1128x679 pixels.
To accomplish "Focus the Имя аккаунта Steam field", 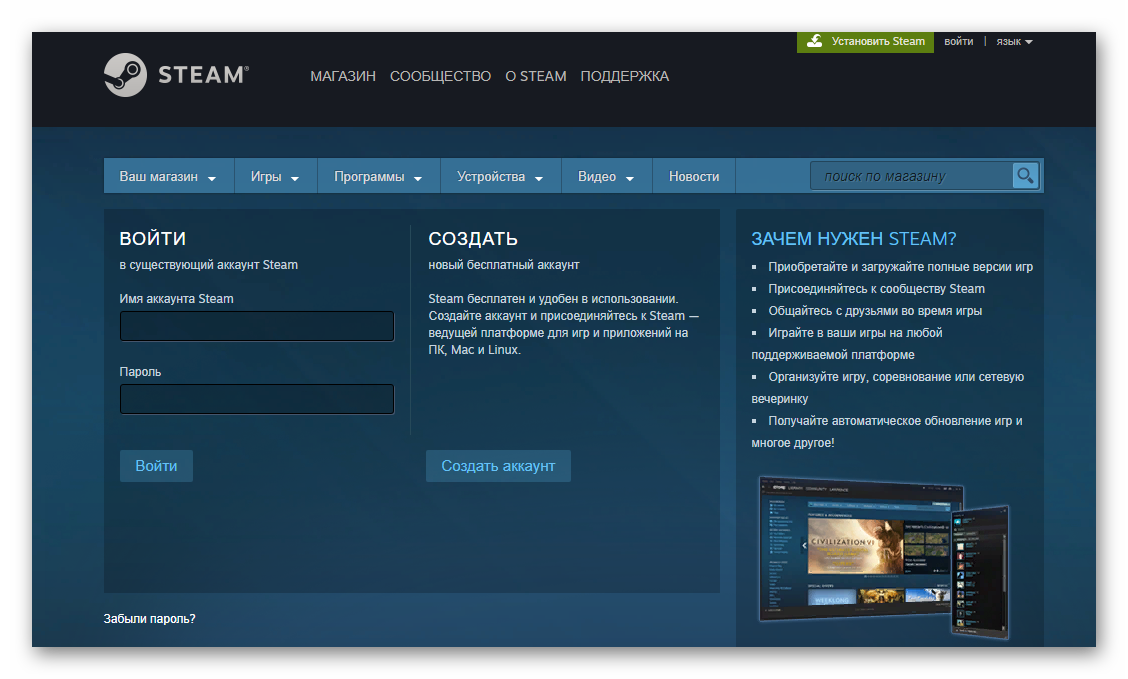I will tap(257, 326).
